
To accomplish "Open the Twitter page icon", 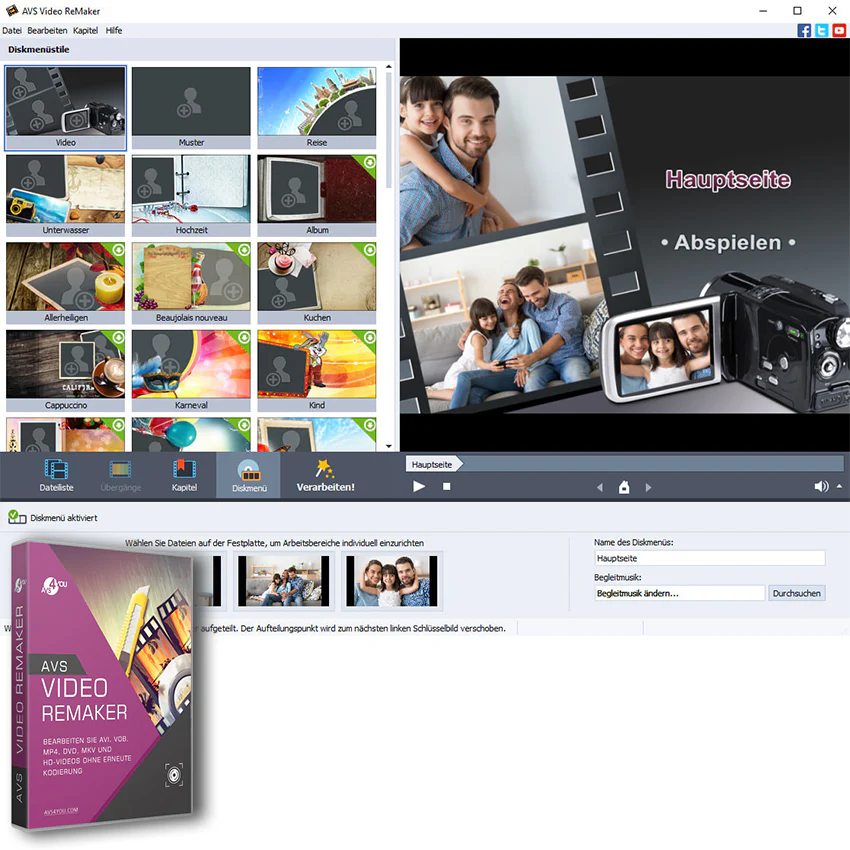I will click(821, 30).
